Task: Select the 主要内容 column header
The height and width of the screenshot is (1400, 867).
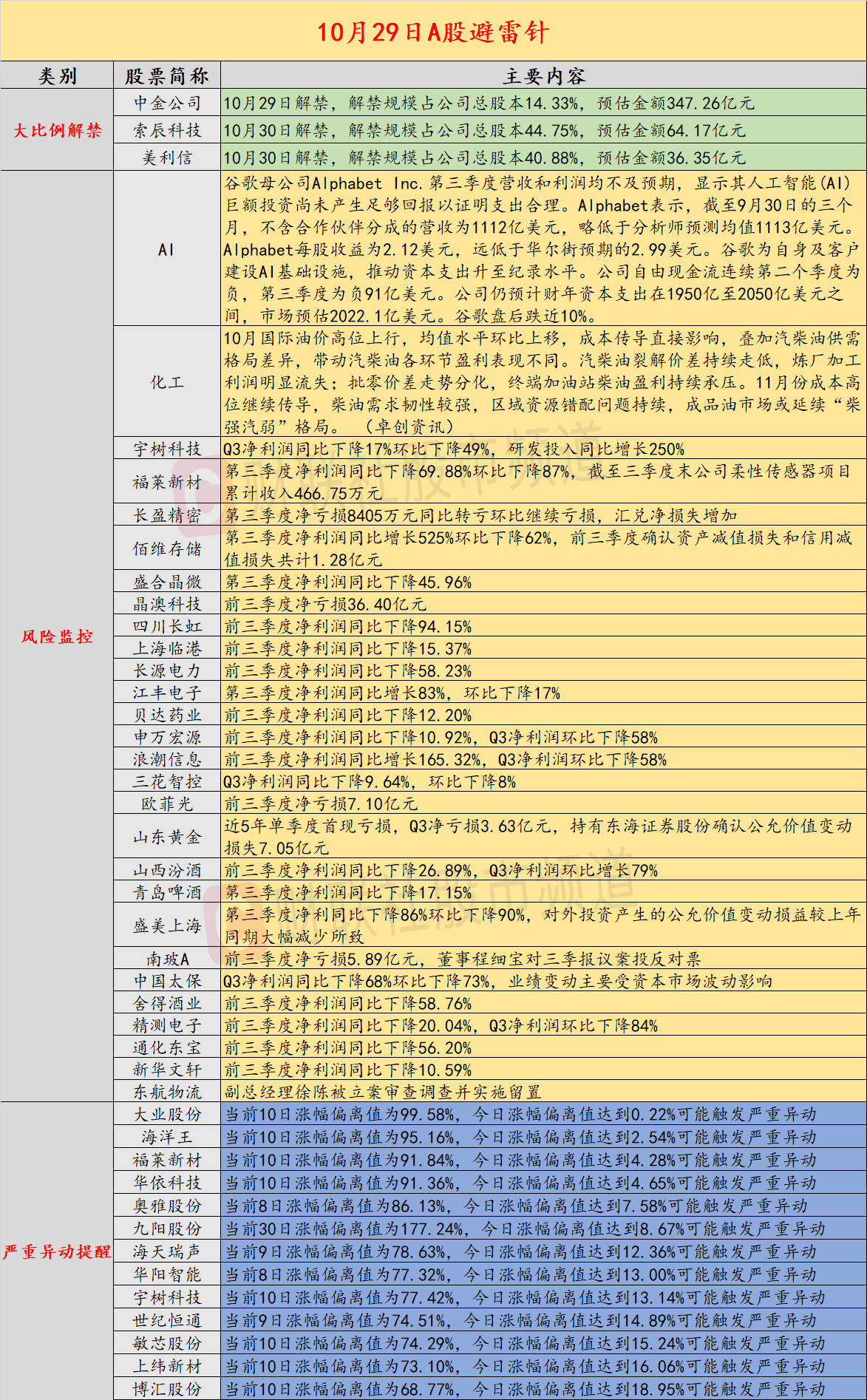Action: pyautogui.click(x=544, y=76)
